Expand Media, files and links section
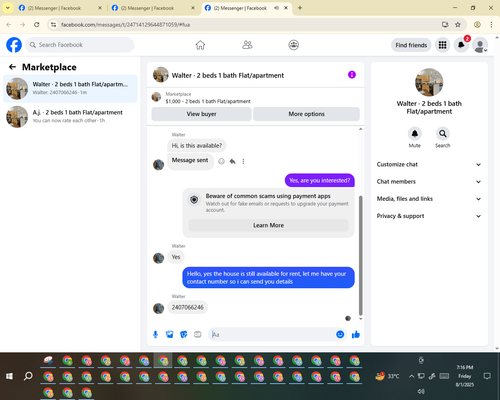Viewport: 500px width, 400px height. [x=429, y=199]
